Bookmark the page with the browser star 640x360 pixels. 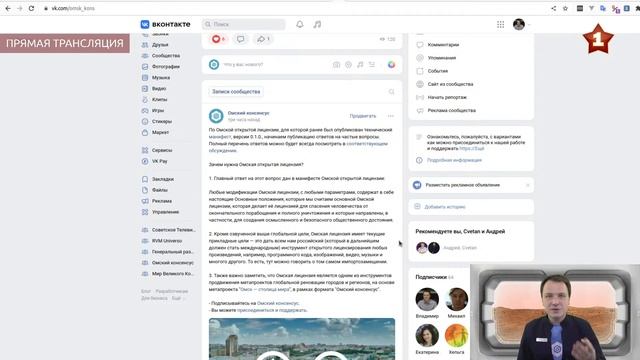coord(565,8)
